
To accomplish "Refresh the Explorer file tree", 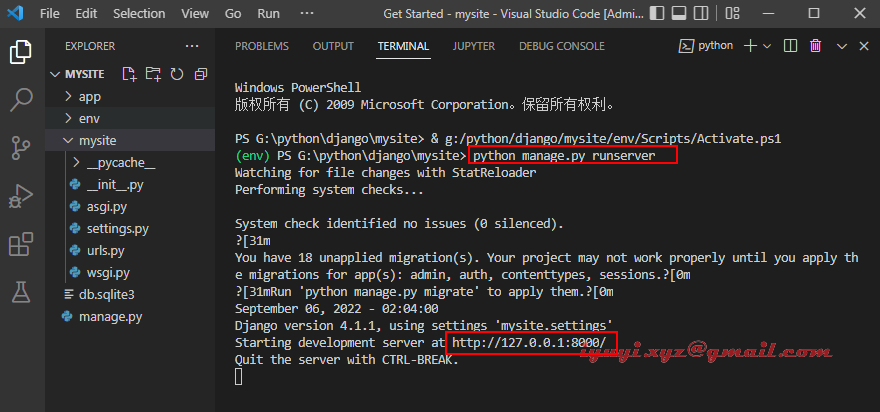I will coord(177,74).
